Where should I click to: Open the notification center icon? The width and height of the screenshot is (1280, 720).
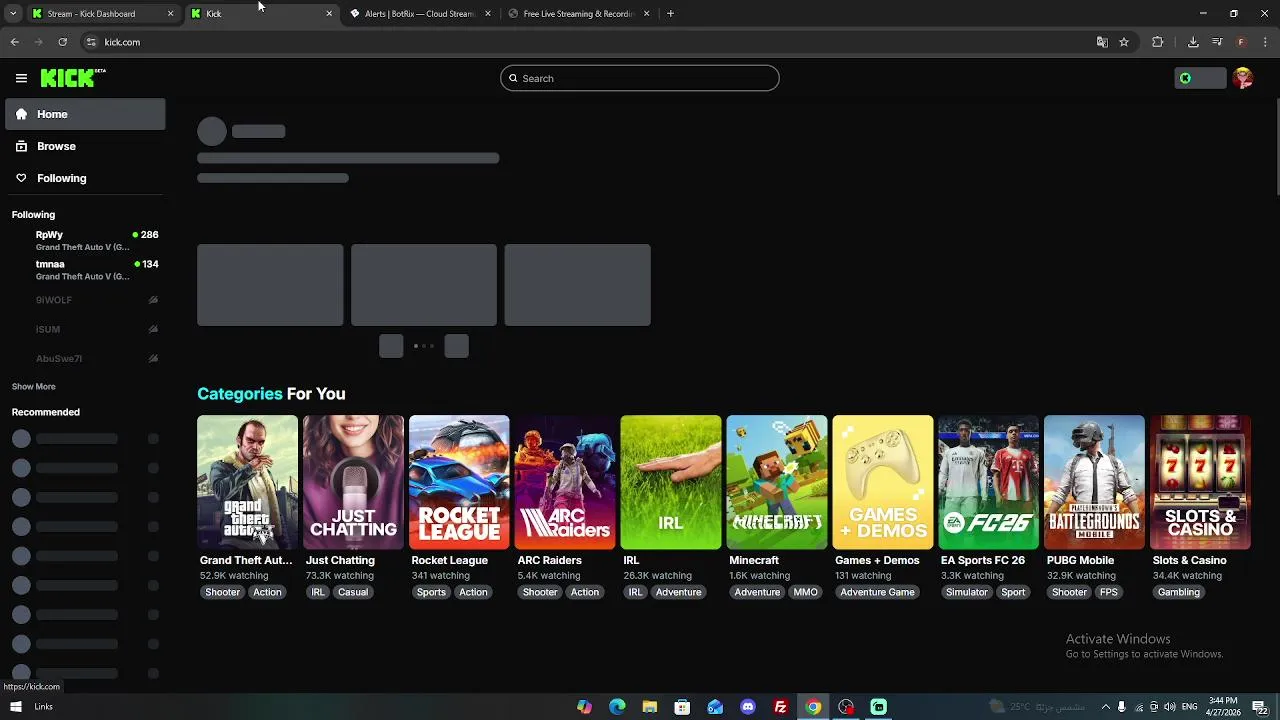click(x=1259, y=707)
